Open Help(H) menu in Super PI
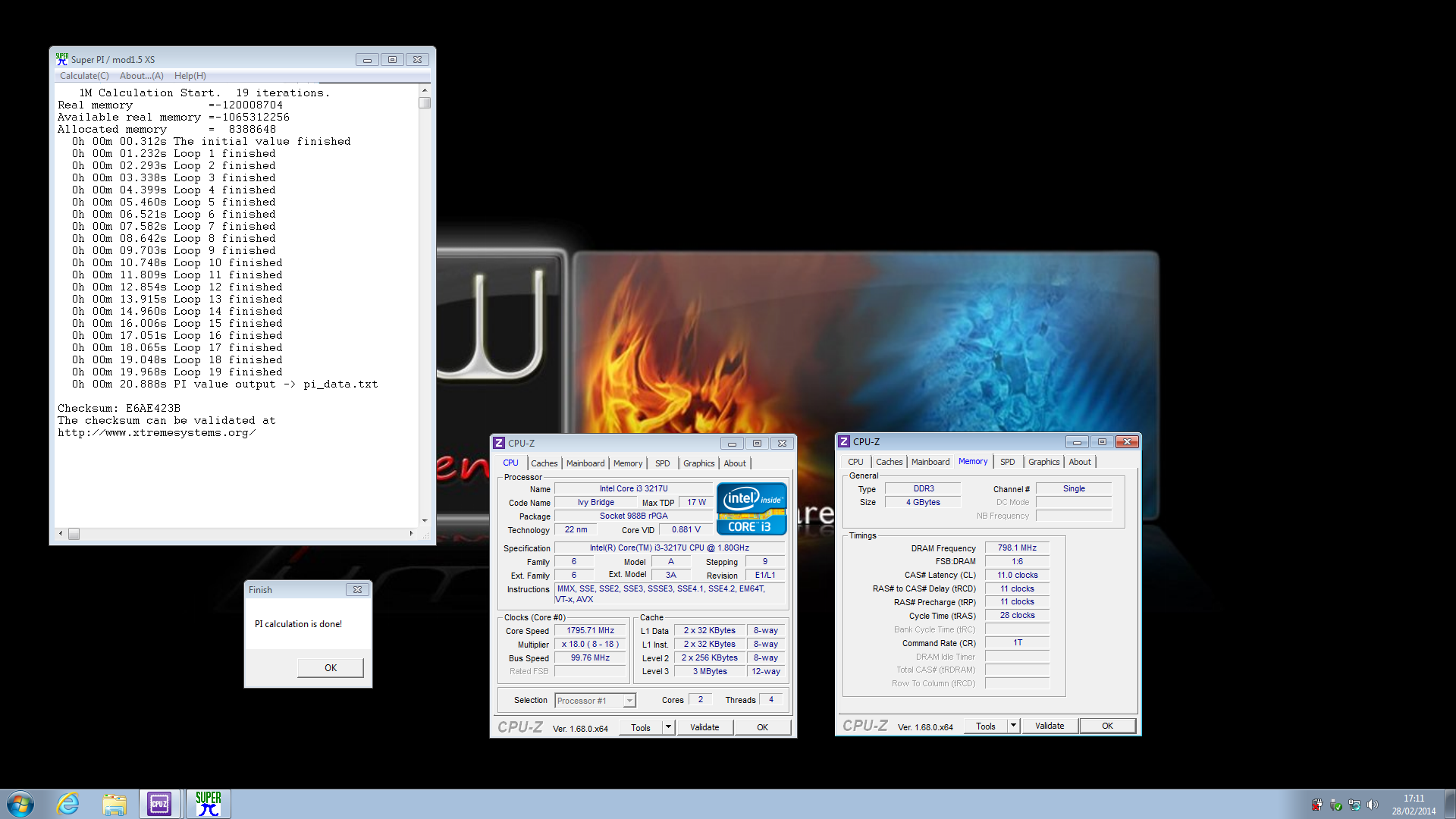This screenshot has width=1456, height=819. [x=190, y=76]
